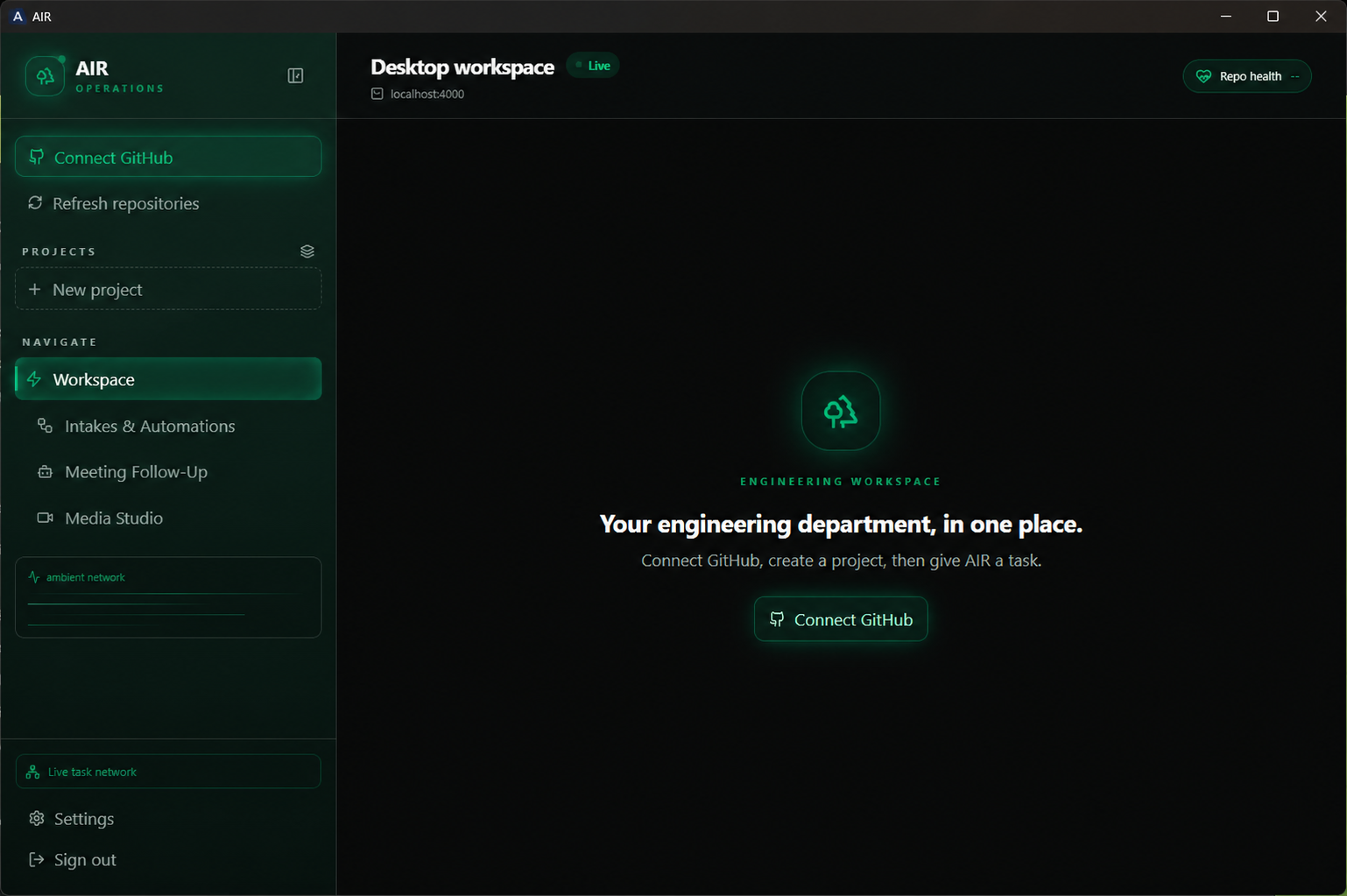
Task: Click the GitHub icon in center Connect button
Action: [777, 619]
